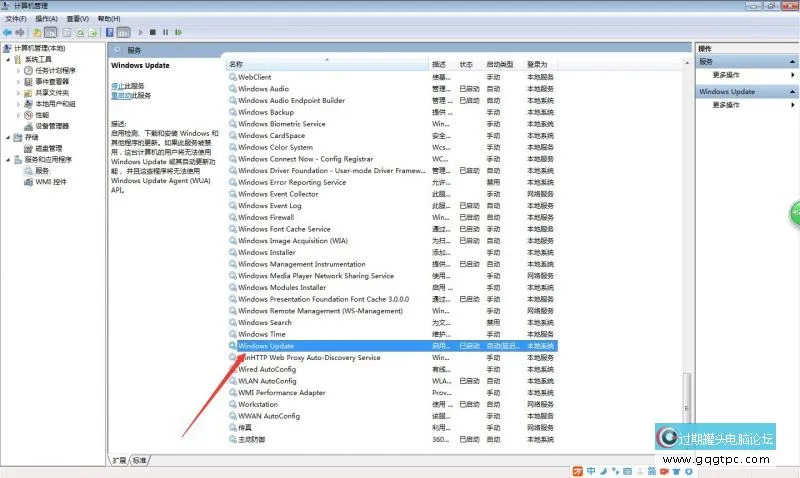Sort services by the 名称 column header
Screen dimensions: 800x478
pos(327,64)
